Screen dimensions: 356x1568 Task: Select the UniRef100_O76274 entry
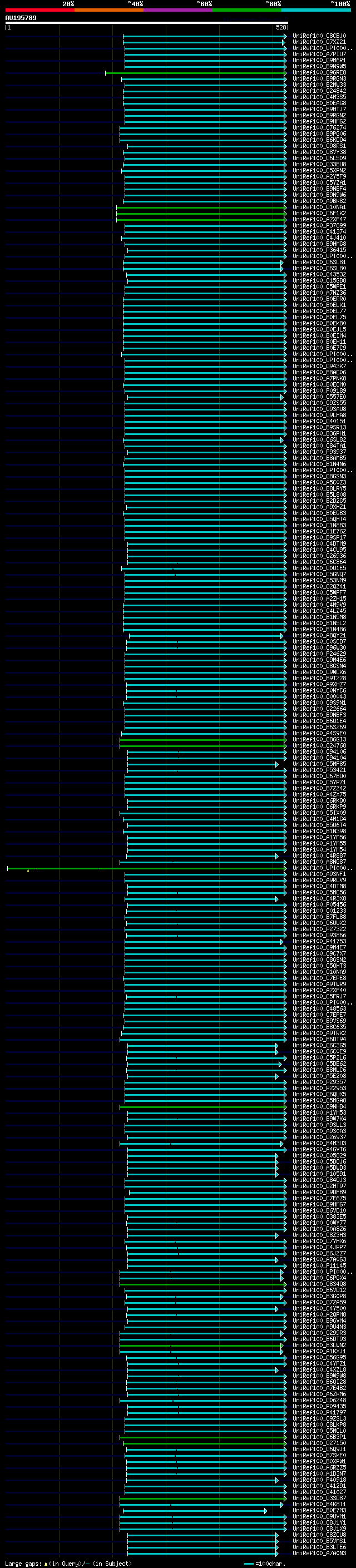point(319,128)
